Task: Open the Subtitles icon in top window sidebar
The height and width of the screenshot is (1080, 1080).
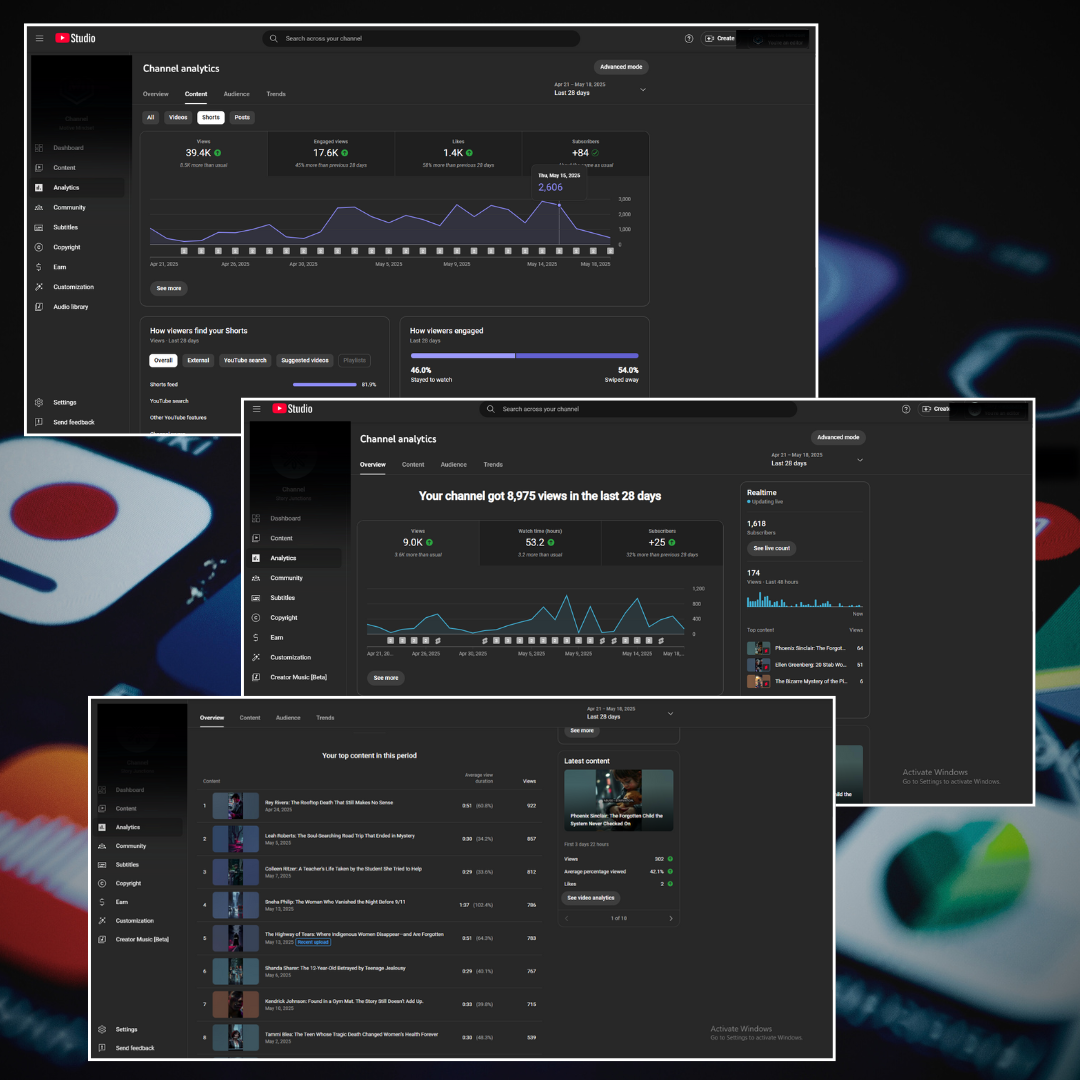Action: [x=39, y=227]
